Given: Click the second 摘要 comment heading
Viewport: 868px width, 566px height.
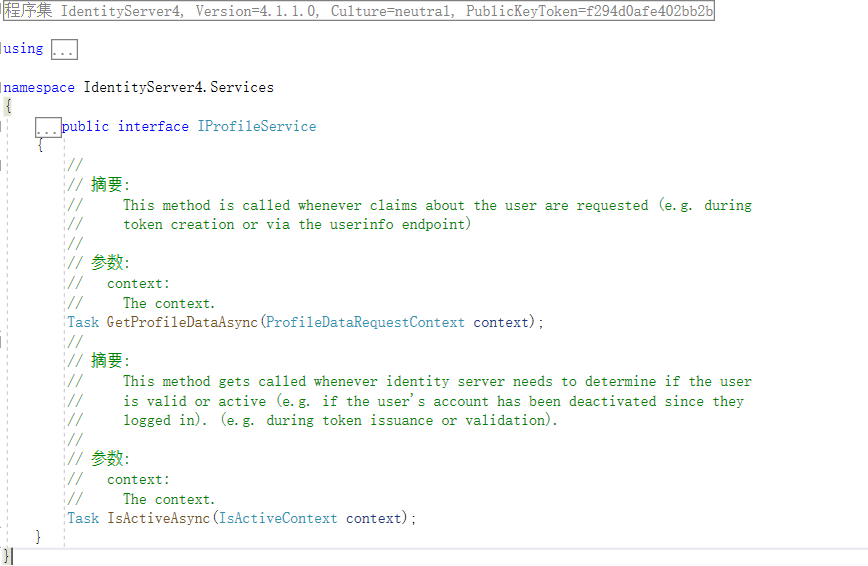Looking at the screenshot, I should point(110,361).
